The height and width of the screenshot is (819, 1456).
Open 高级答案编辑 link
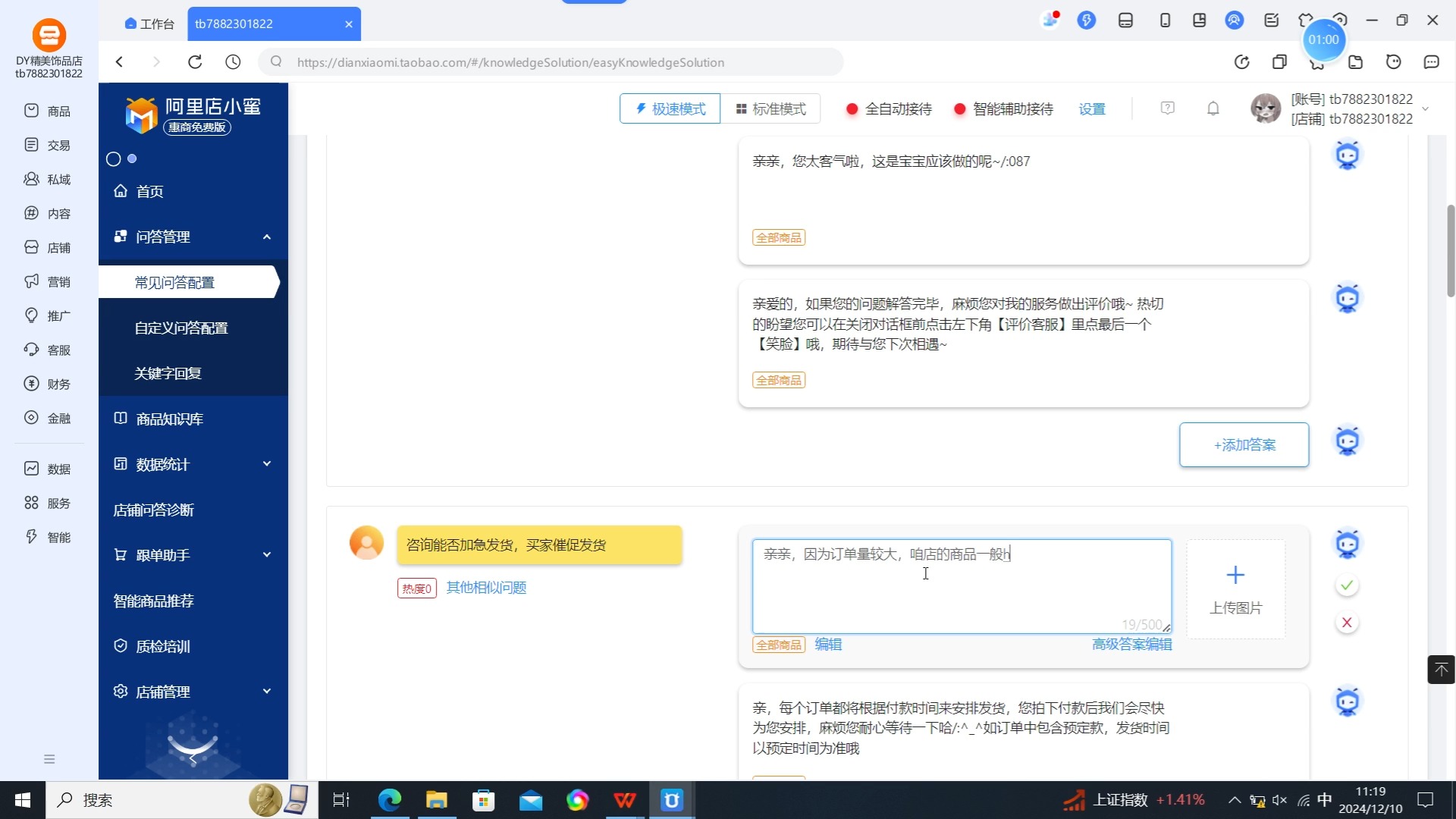1131,644
